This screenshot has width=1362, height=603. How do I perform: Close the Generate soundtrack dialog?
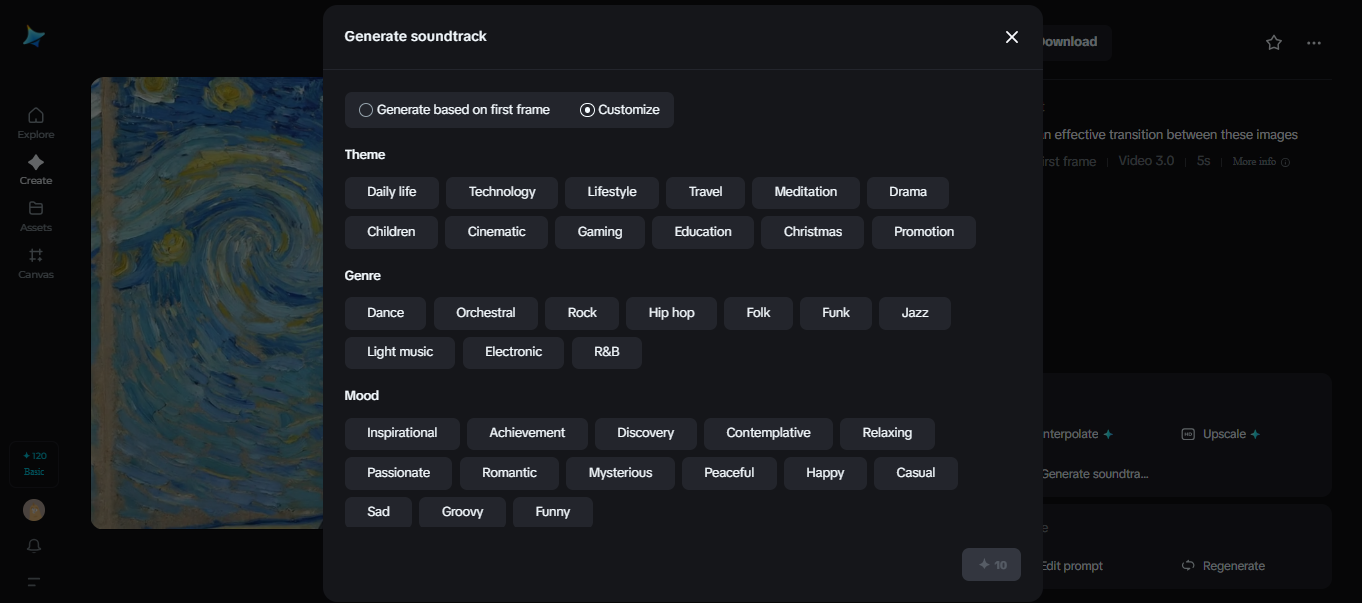[x=1011, y=37]
